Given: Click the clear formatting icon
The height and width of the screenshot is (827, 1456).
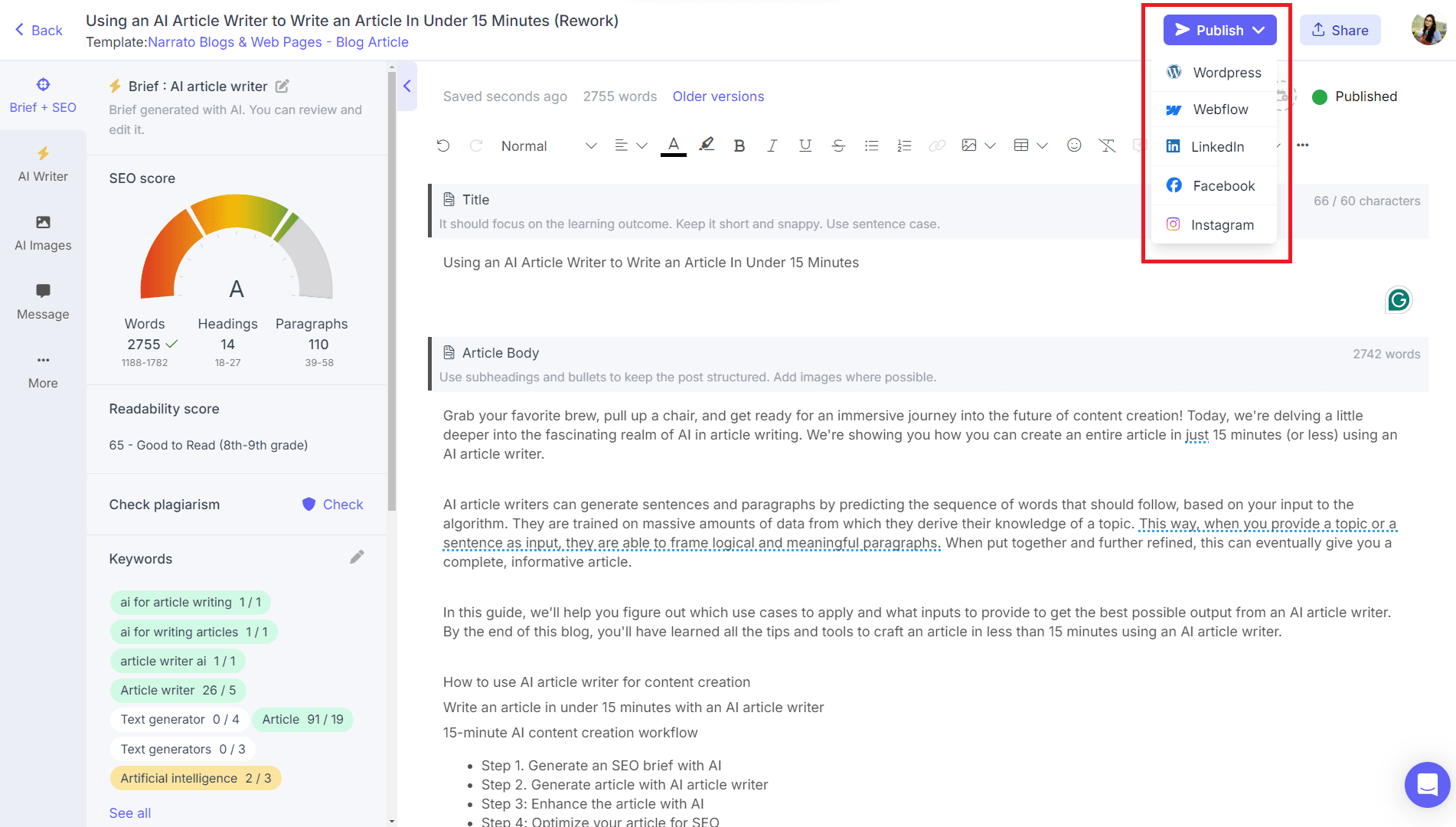Looking at the screenshot, I should click(1107, 145).
